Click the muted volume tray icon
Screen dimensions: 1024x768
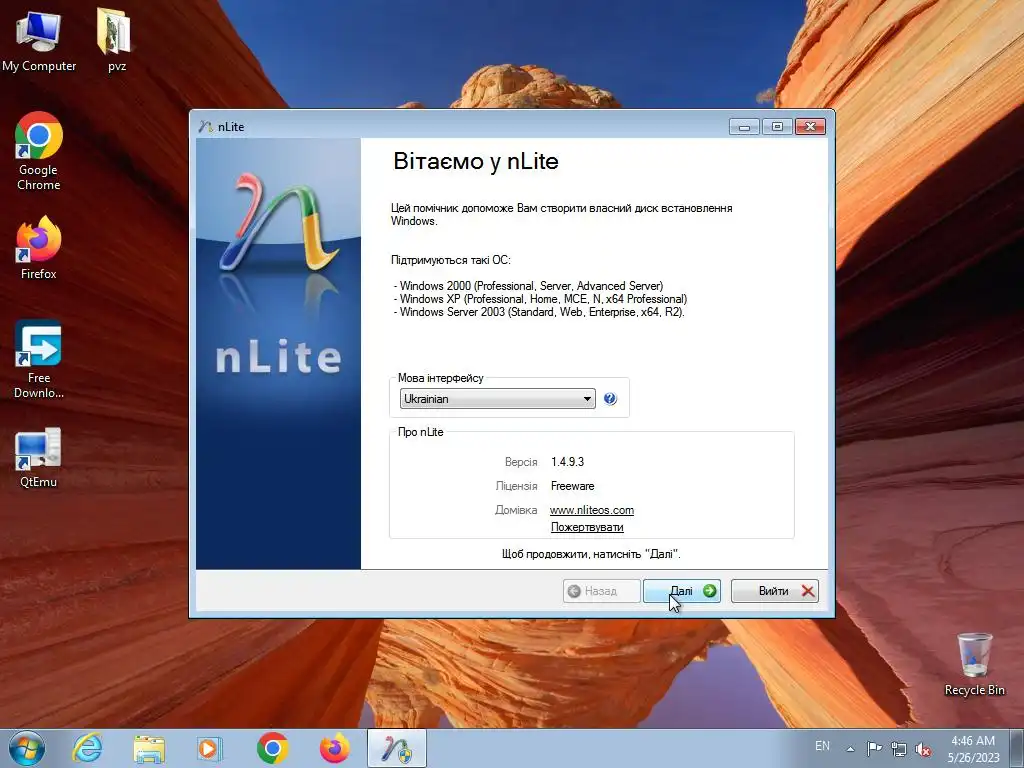point(923,749)
